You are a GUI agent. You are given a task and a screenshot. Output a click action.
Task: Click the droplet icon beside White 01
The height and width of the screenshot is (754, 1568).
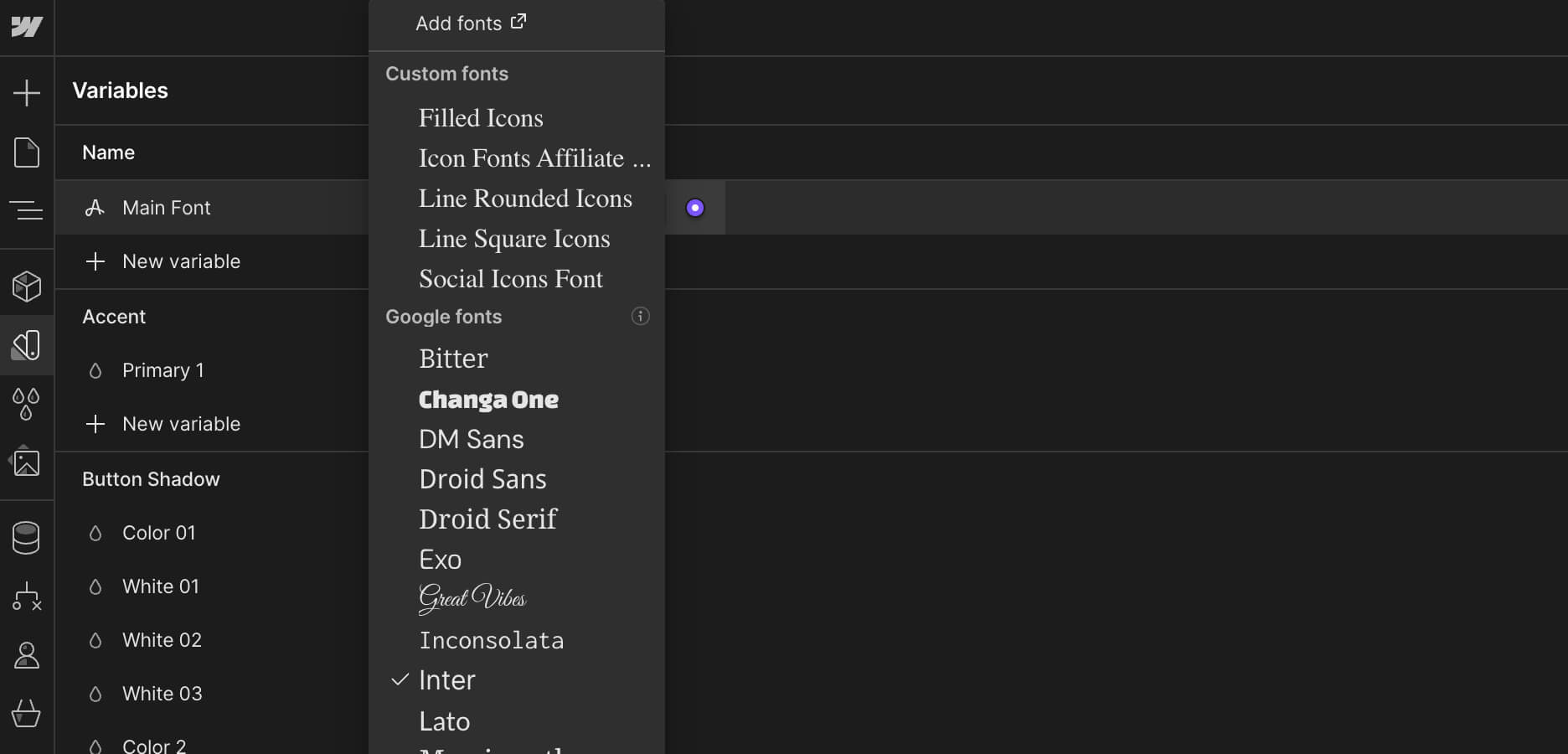[95, 586]
